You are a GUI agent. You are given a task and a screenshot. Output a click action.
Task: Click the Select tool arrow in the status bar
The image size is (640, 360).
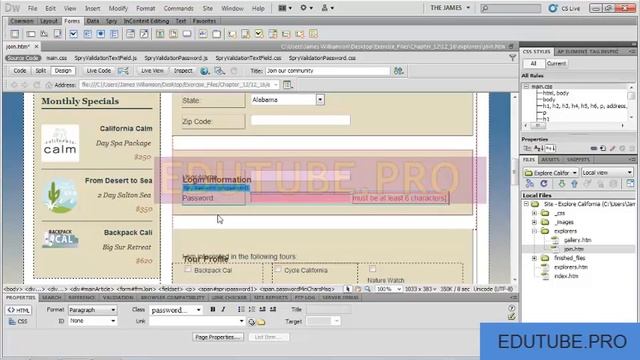[x=347, y=289]
